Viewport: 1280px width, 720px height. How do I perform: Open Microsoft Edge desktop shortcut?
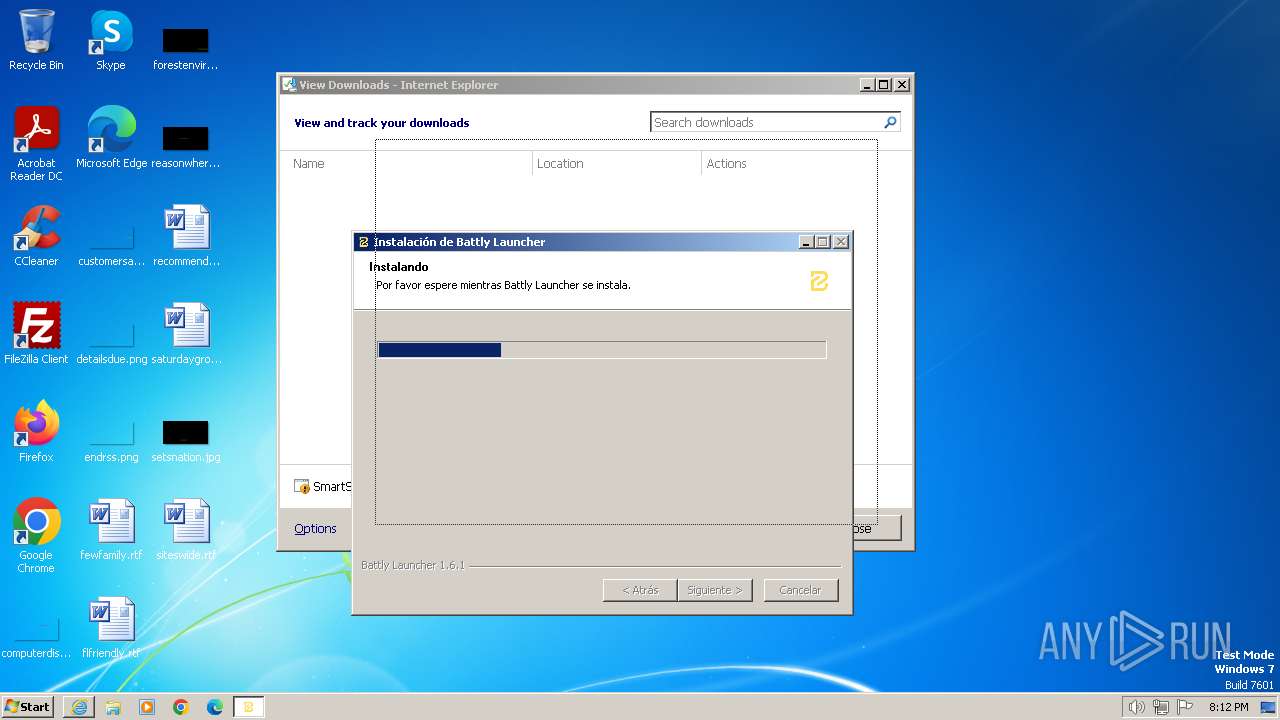tap(111, 138)
